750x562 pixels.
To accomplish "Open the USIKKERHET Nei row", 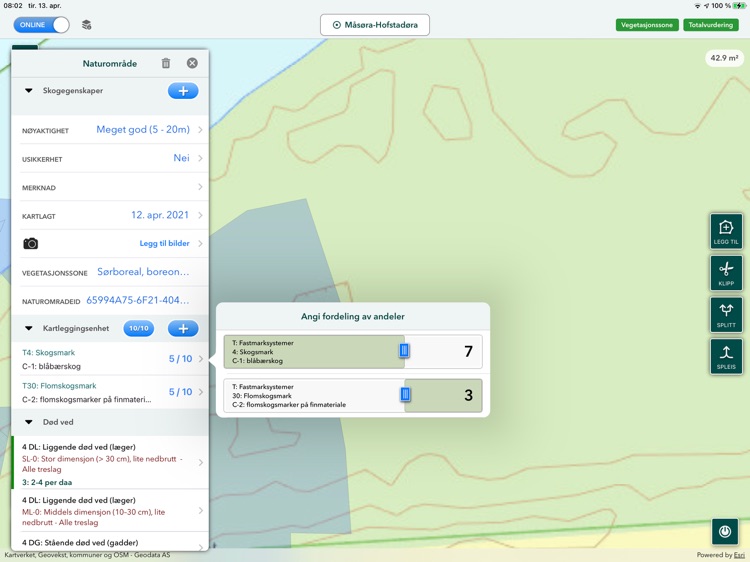I will click(110, 158).
